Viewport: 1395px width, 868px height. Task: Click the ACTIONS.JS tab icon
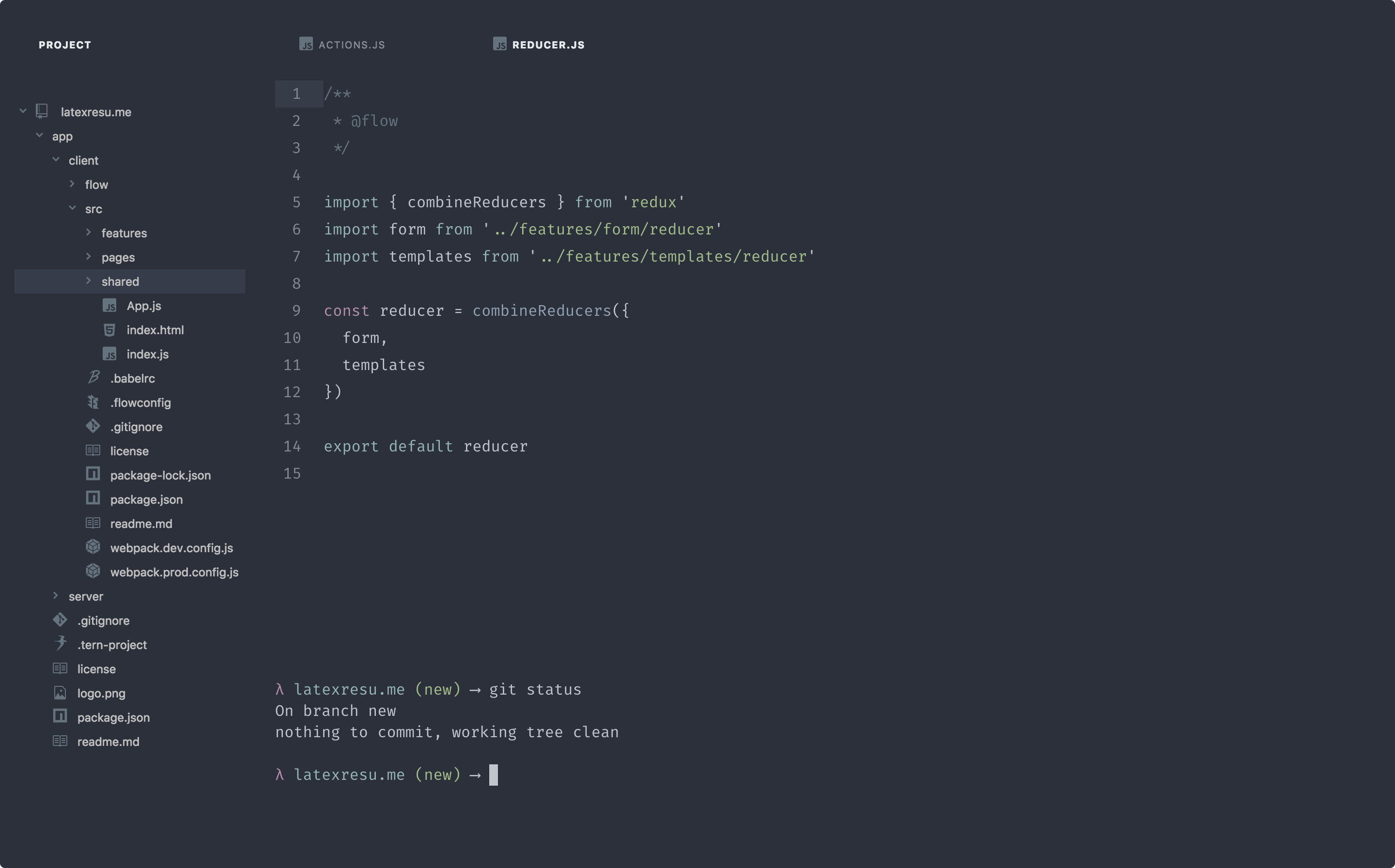pyautogui.click(x=306, y=43)
